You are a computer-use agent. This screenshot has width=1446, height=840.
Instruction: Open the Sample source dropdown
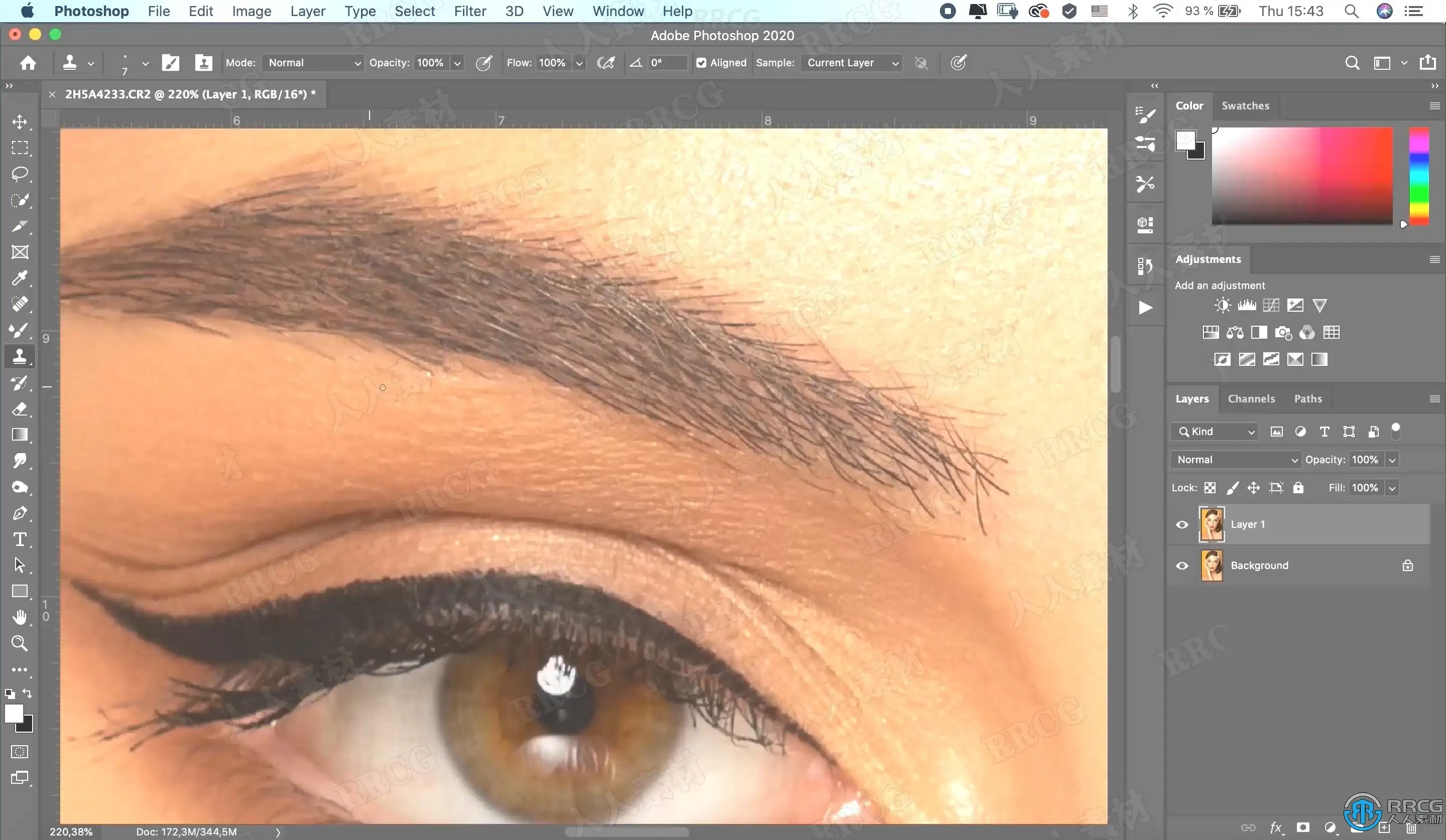click(x=852, y=63)
